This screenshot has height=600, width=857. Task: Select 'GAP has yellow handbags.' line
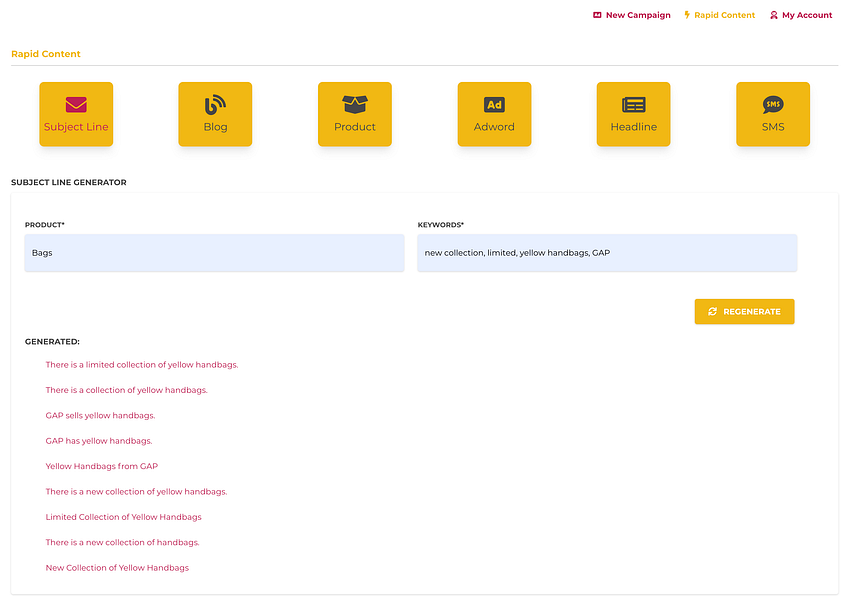pos(99,441)
